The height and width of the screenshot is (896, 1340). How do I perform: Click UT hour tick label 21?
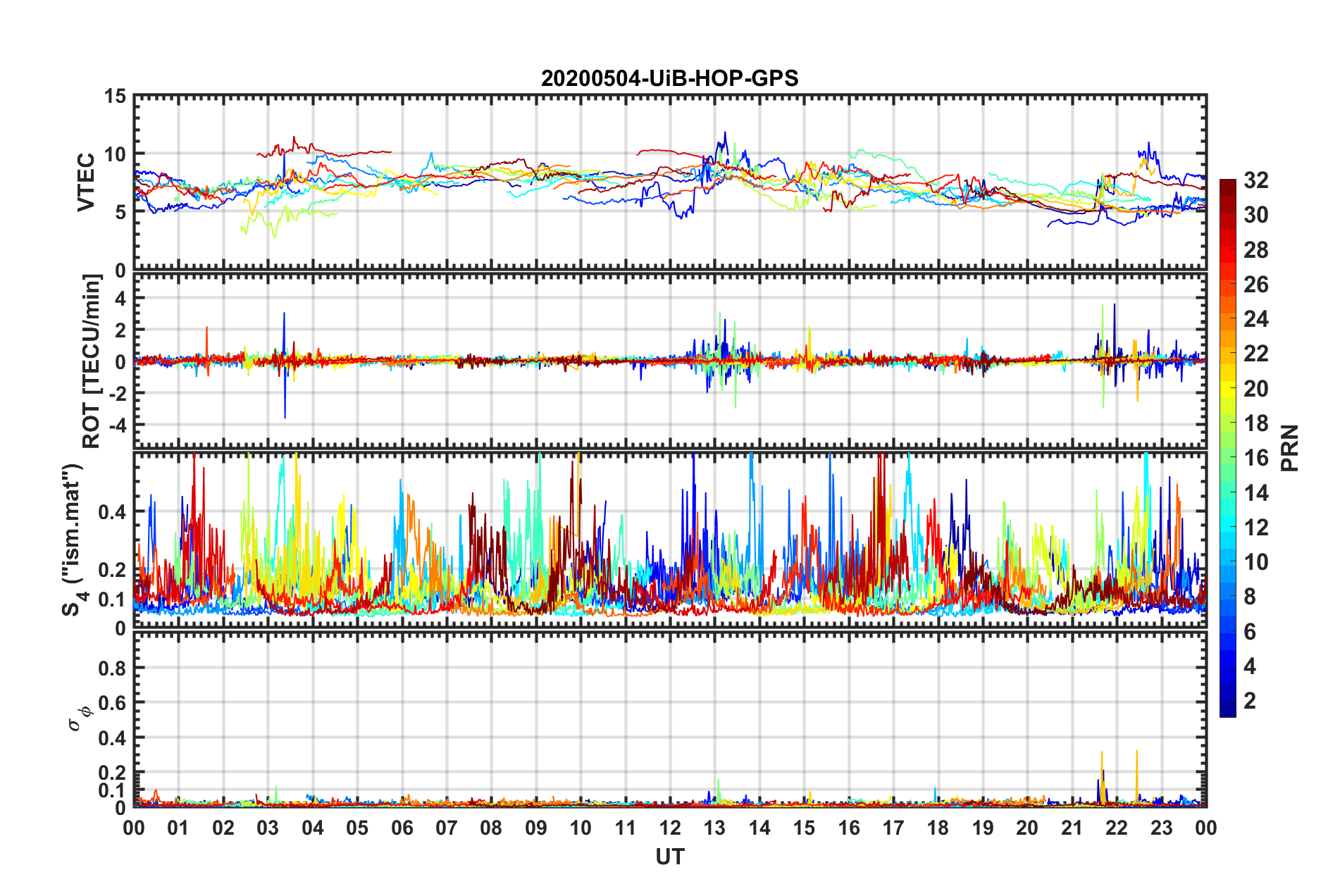tap(1072, 828)
